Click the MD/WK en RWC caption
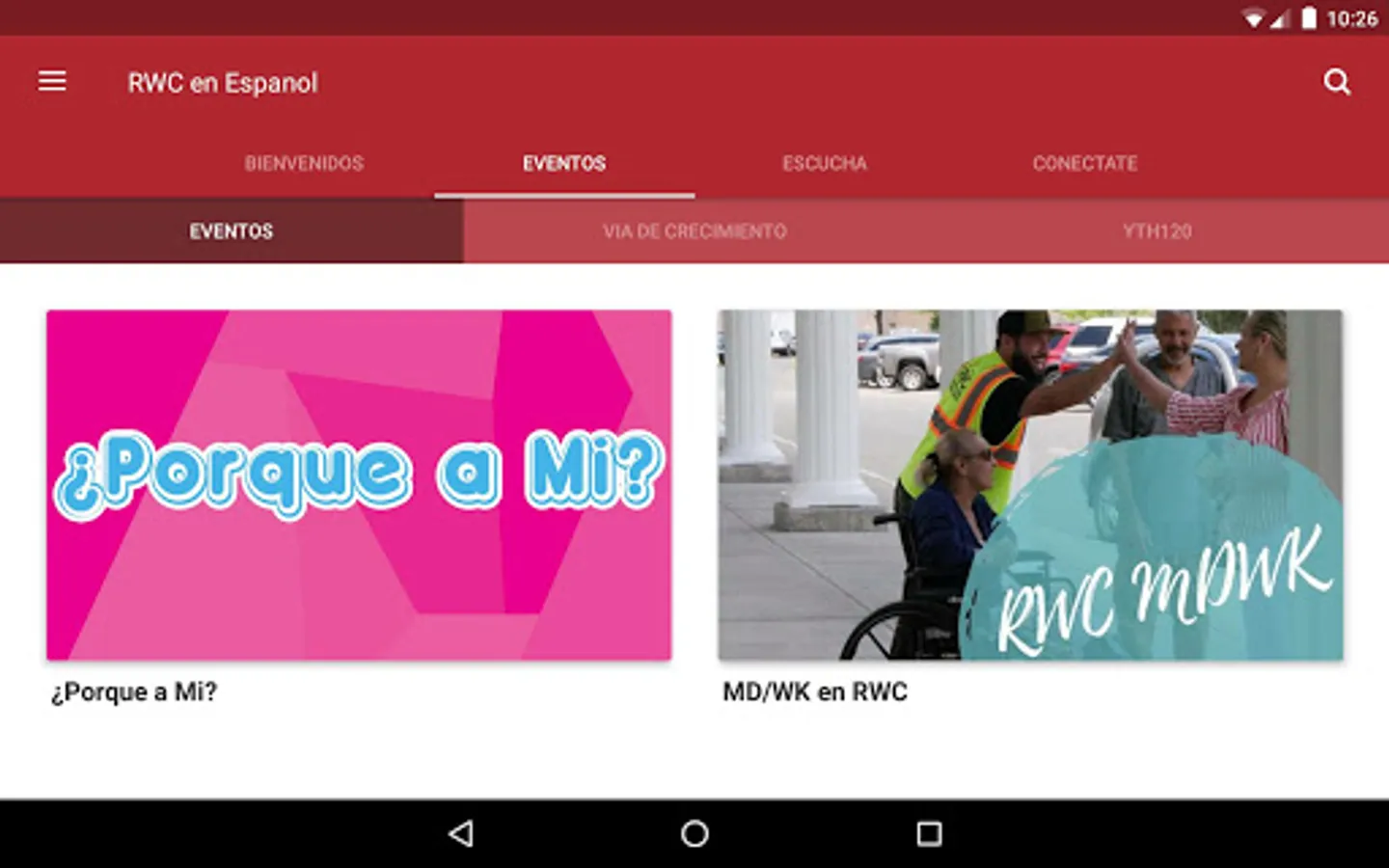The height and width of the screenshot is (868, 1389). (815, 692)
